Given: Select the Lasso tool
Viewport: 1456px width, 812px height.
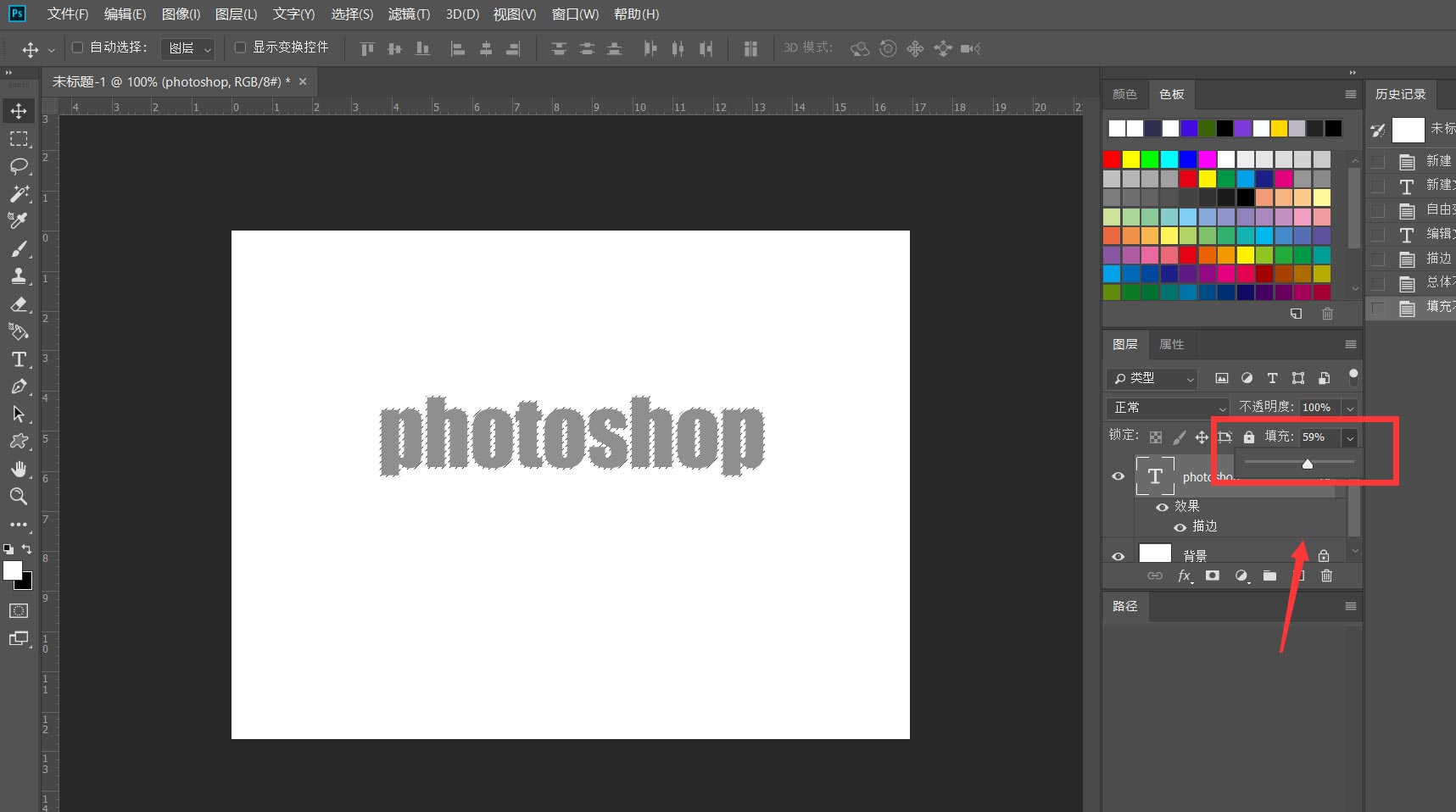Looking at the screenshot, I should point(19,166).
